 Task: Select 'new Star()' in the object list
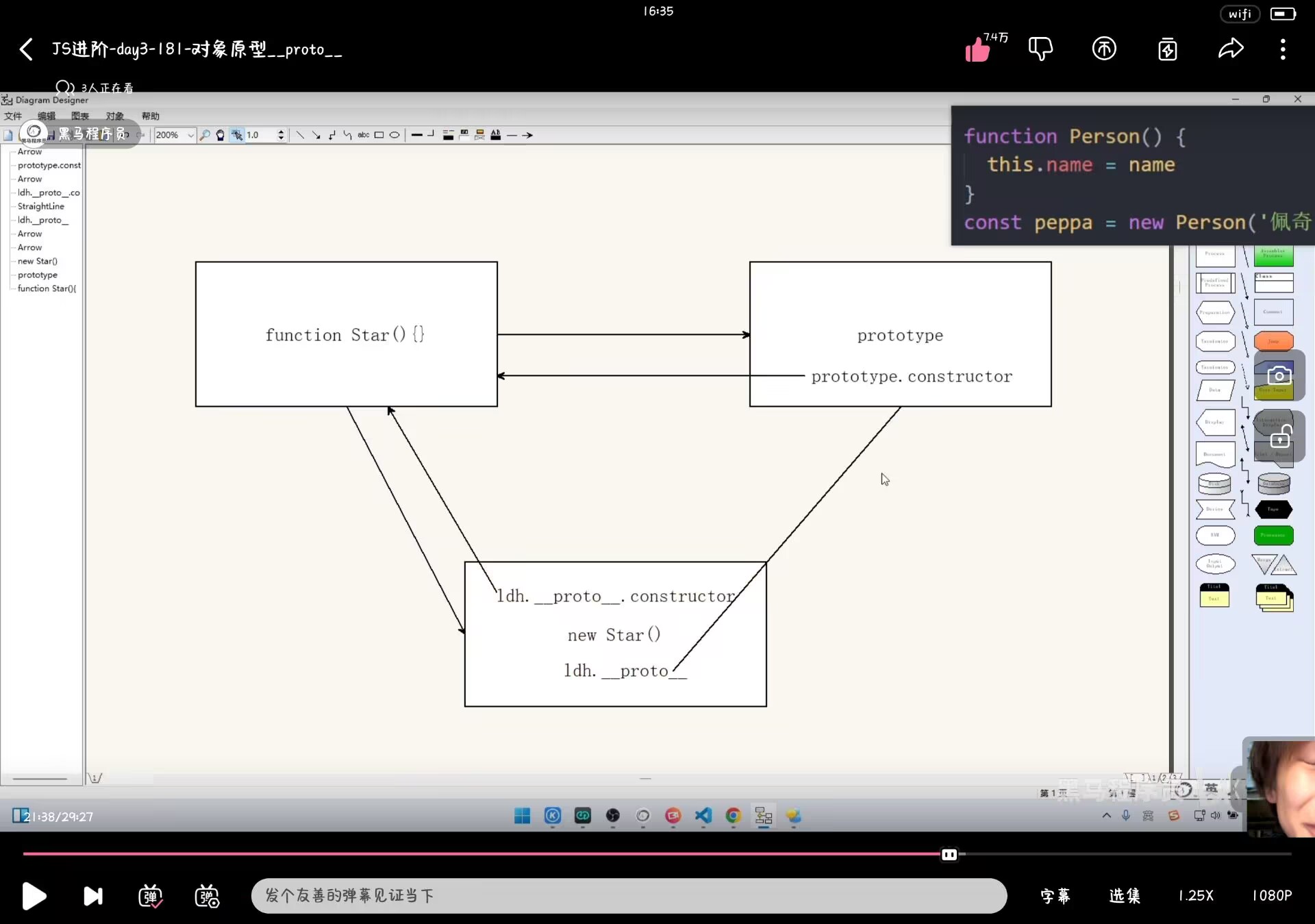coord(38,261)
